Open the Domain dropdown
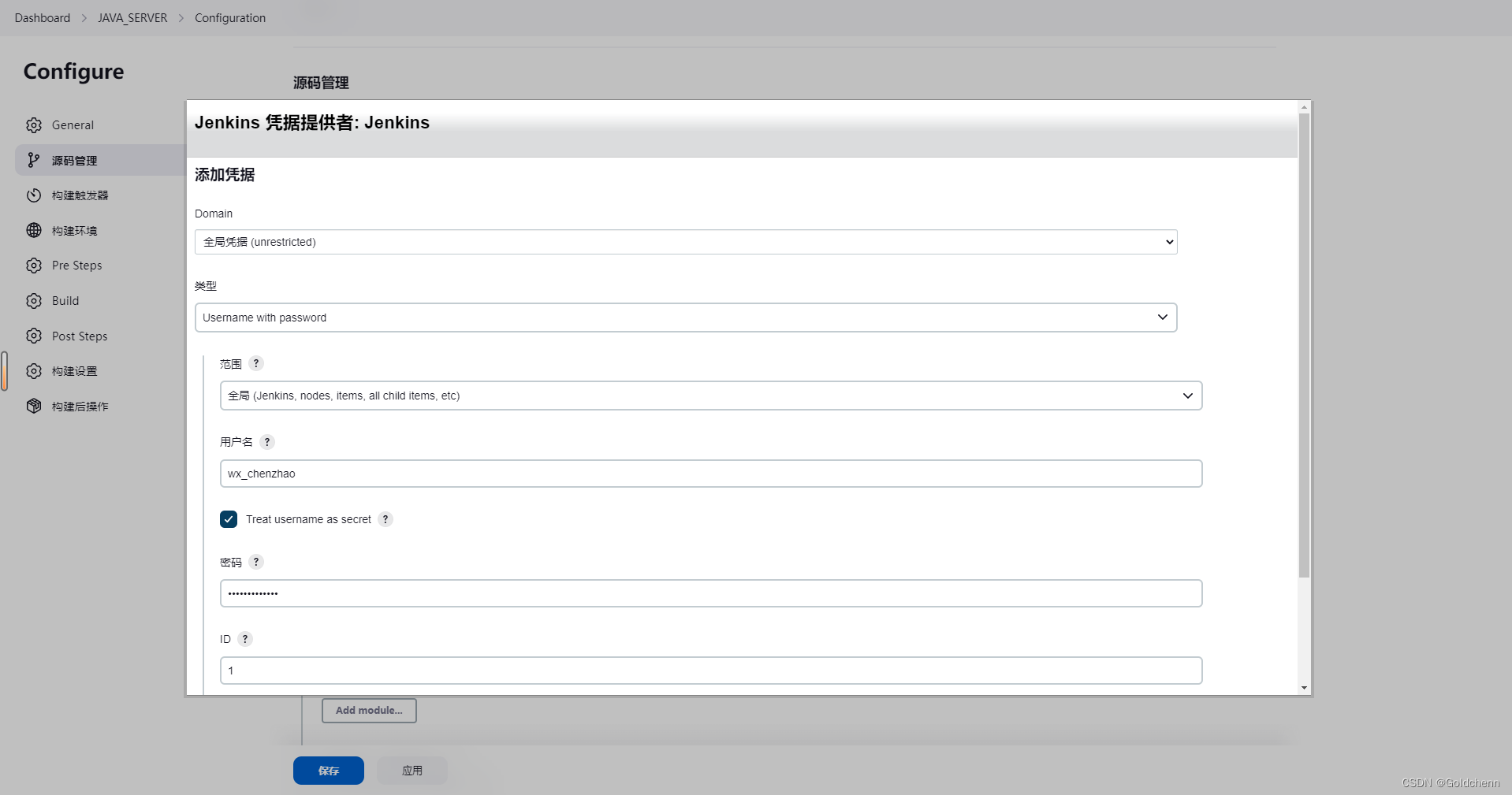The height and width of the screenshot is (795, 1512). pyautogui.click(x=686, y=242)
